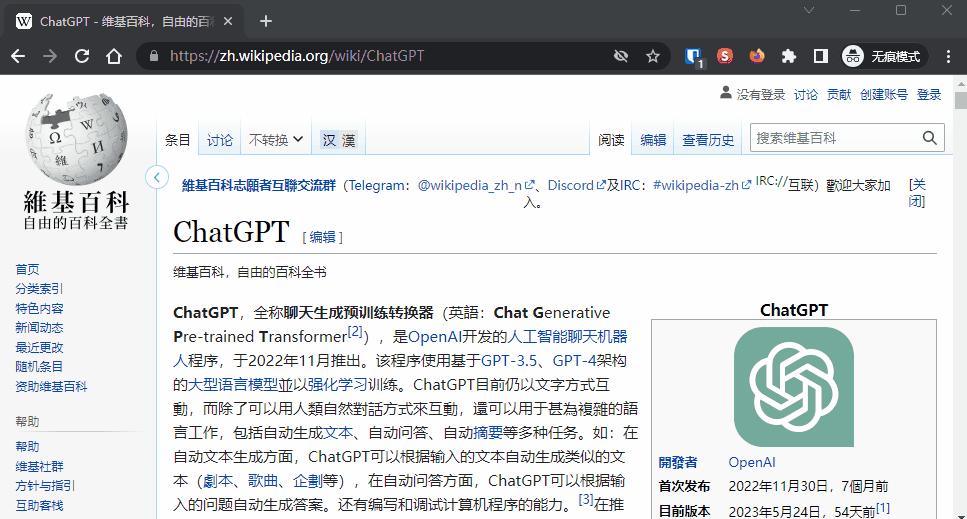967x519 pixels.
Task: Click the 登录 login link
Action: point(929,94)
